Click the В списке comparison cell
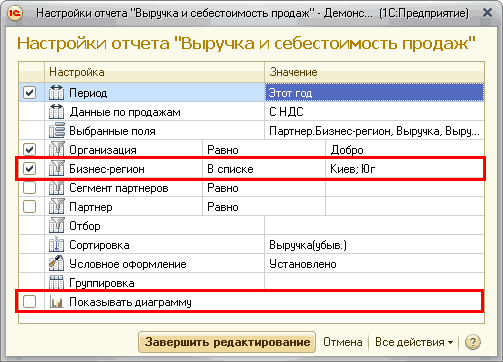The width and height of the screenshot is (503, 362). (x=264, y=169)
